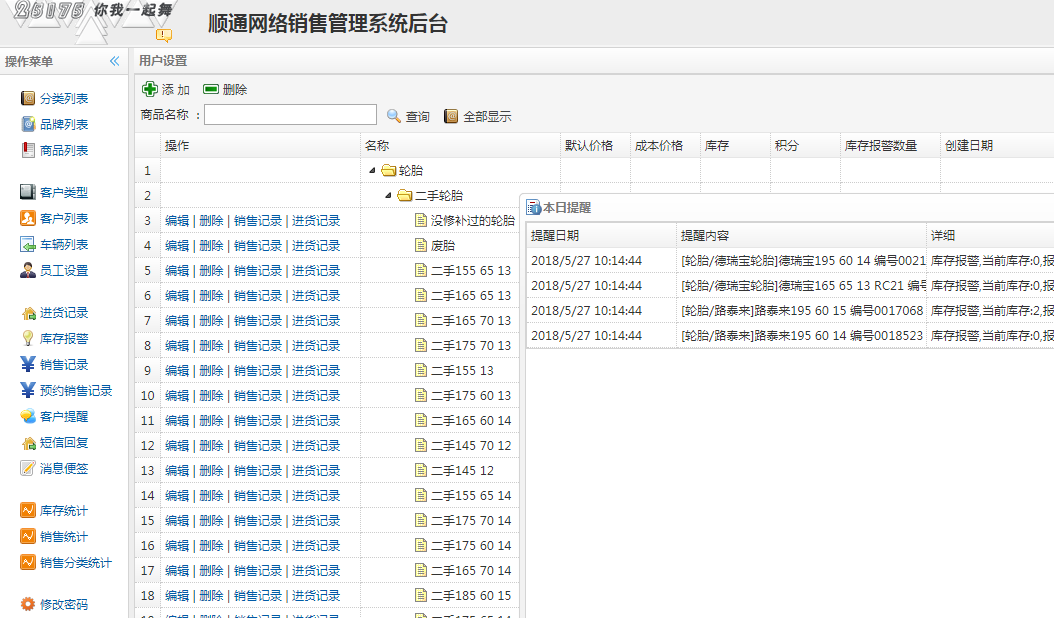Click the green Add (添加) icon
This screenshot has width=1054, height=618.
pyautogui.click(x=150, y=89)
